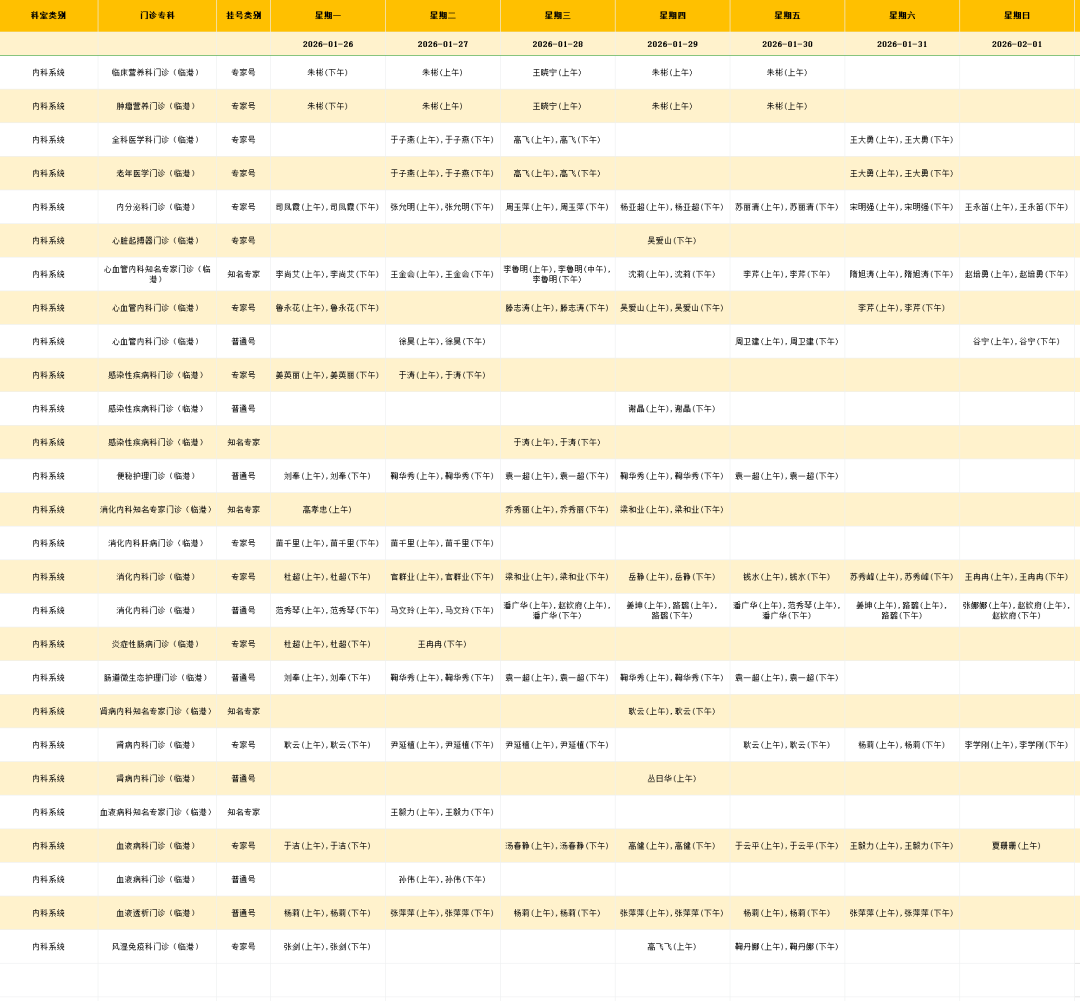The height and width of the screenshot is (1001, 1080).
Task: Click Monday's doctor in 风湿免疫科门诊 row
Action: pos(327,946)
